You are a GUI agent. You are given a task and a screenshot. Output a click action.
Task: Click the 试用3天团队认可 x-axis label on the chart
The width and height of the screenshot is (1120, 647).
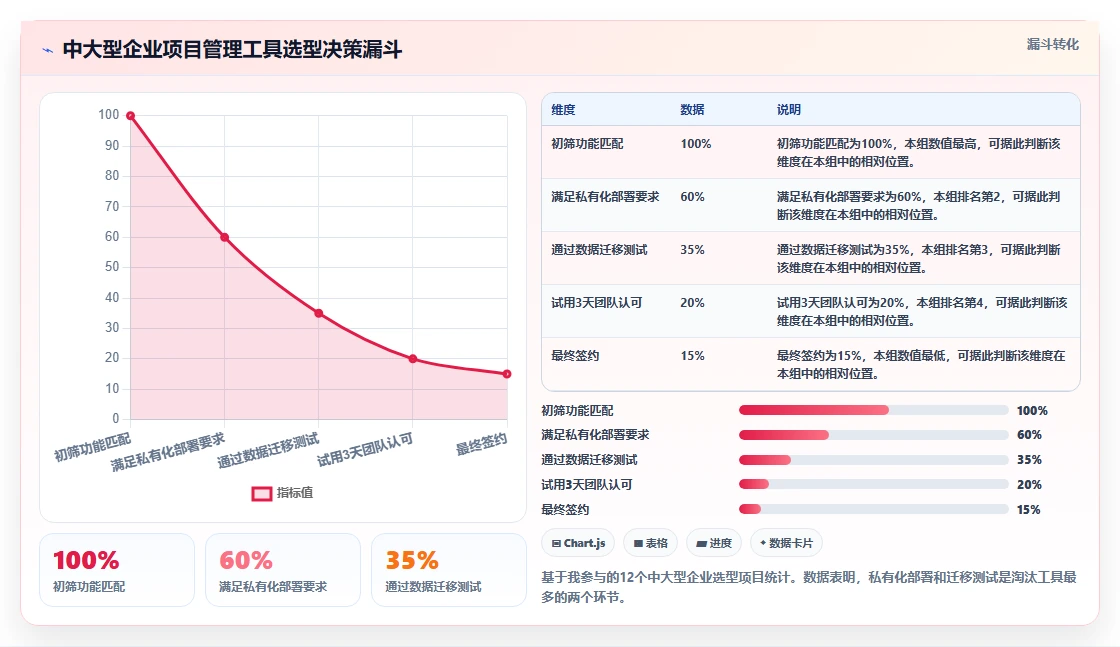tap(365, 450)
